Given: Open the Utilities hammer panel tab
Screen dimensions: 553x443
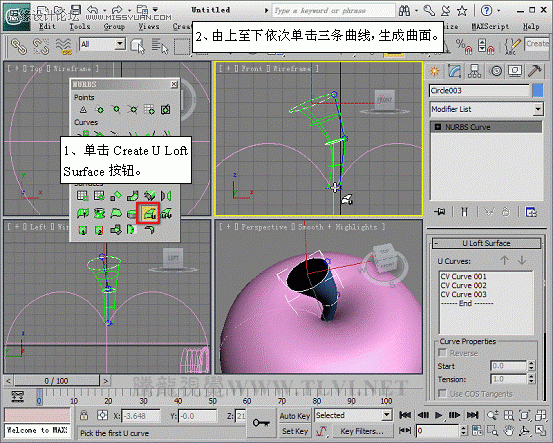Looking at the screenshot, I should tap(534, 71).
